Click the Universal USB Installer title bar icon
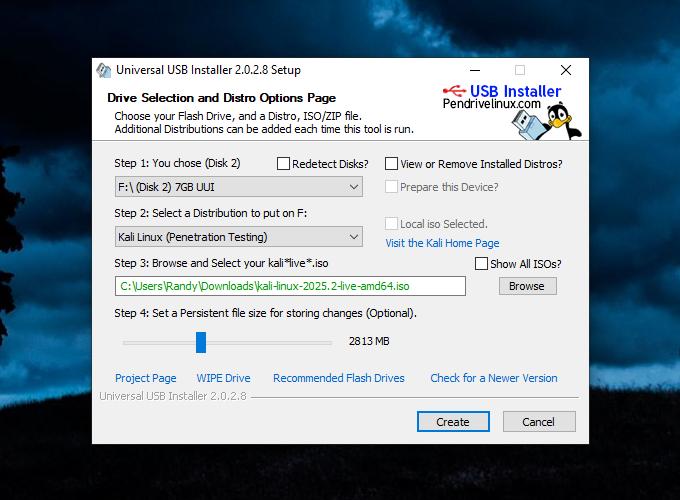 103,70
